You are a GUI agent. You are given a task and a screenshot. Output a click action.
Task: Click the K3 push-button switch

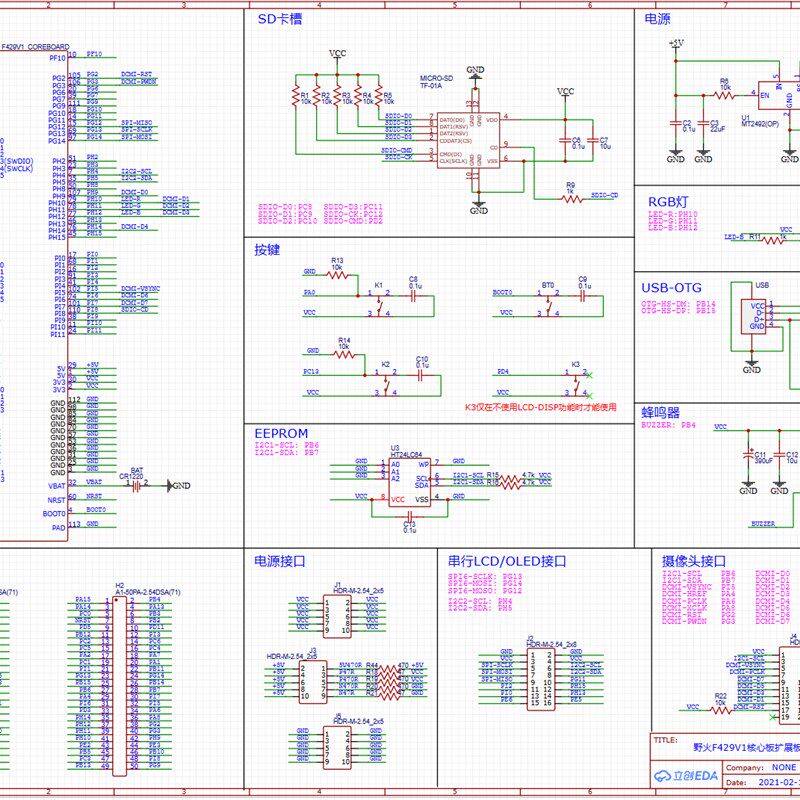(x=577, y=384)
